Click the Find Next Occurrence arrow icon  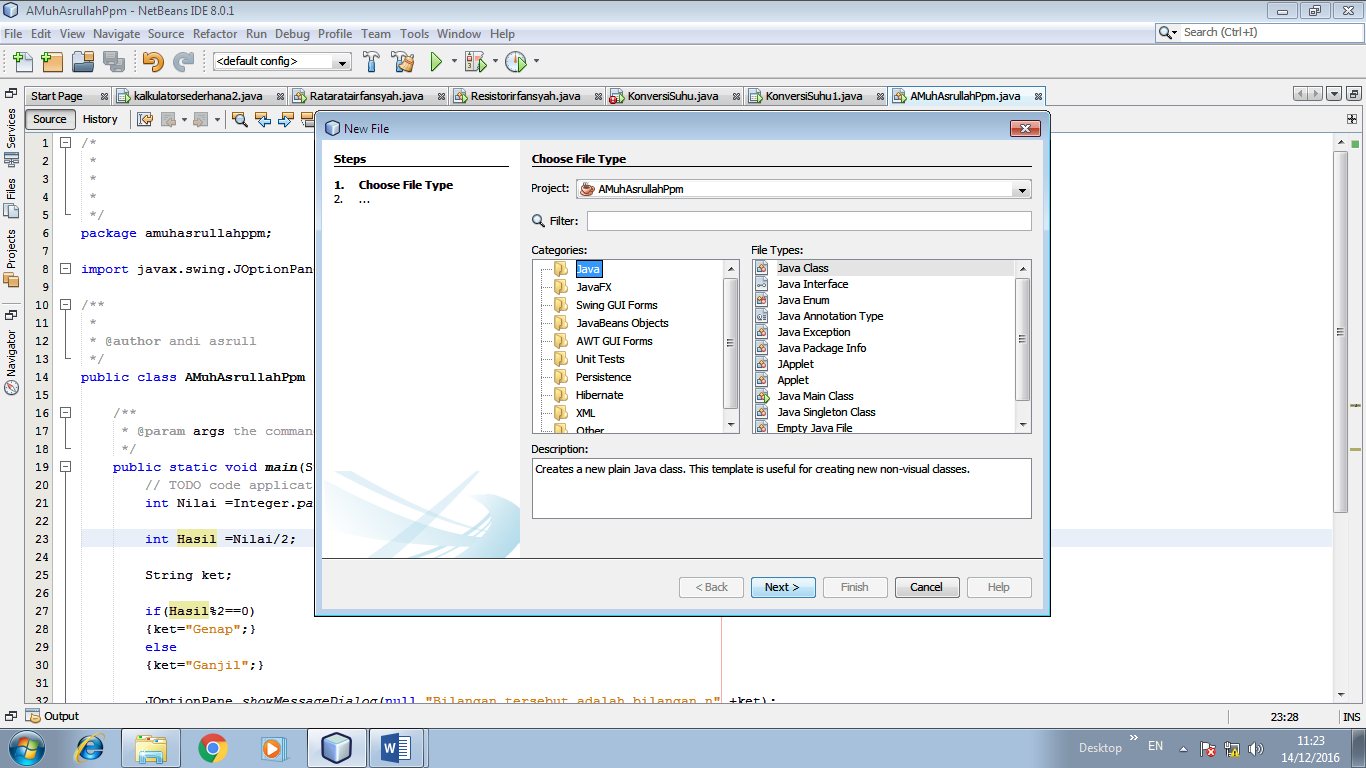[x=286, y=119]
